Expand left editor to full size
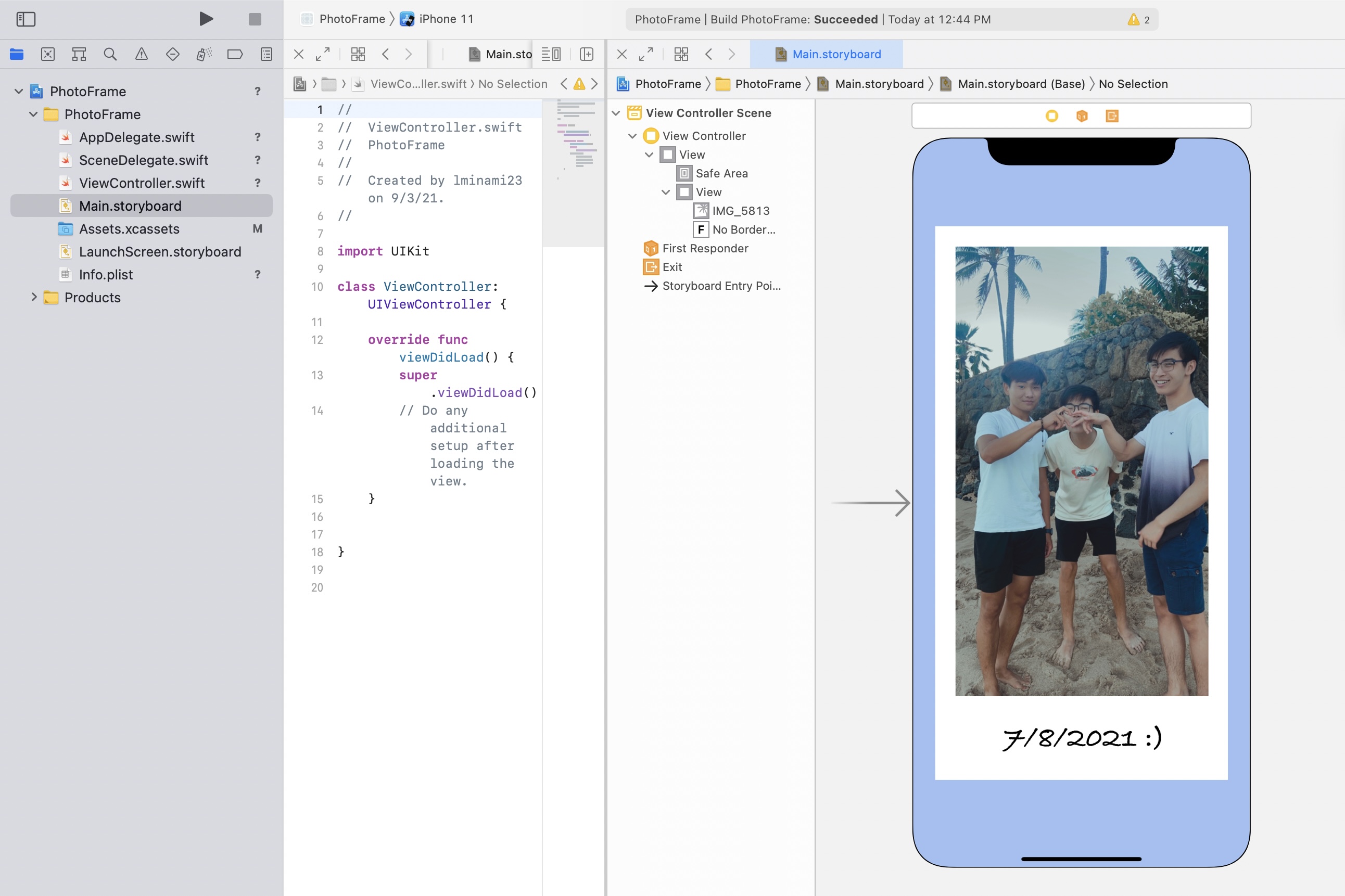Viewport: 1345px width, 896px height. pyautogui.click(x=323, y=54)
